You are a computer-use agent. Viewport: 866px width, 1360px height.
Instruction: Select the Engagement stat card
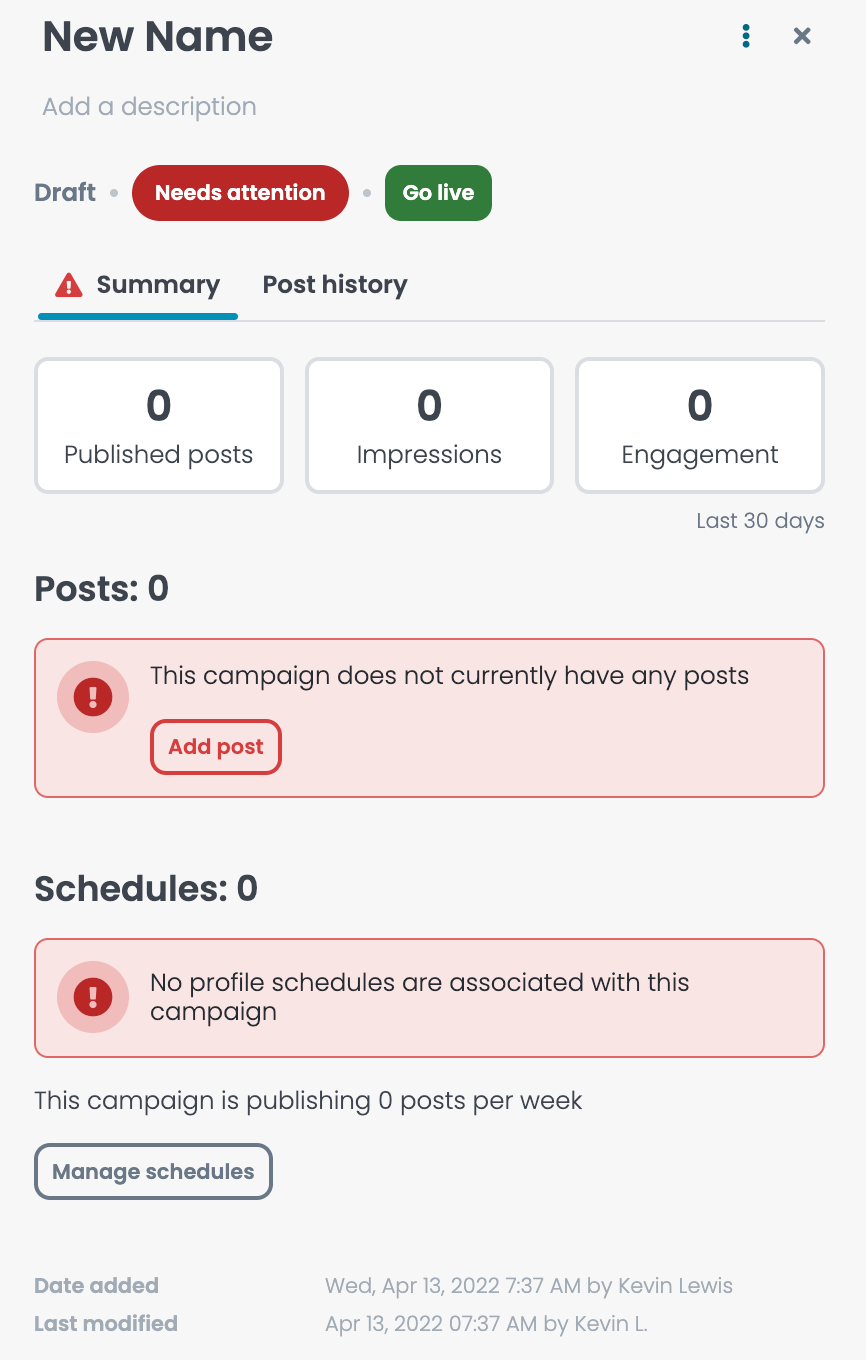click(700, 426)
